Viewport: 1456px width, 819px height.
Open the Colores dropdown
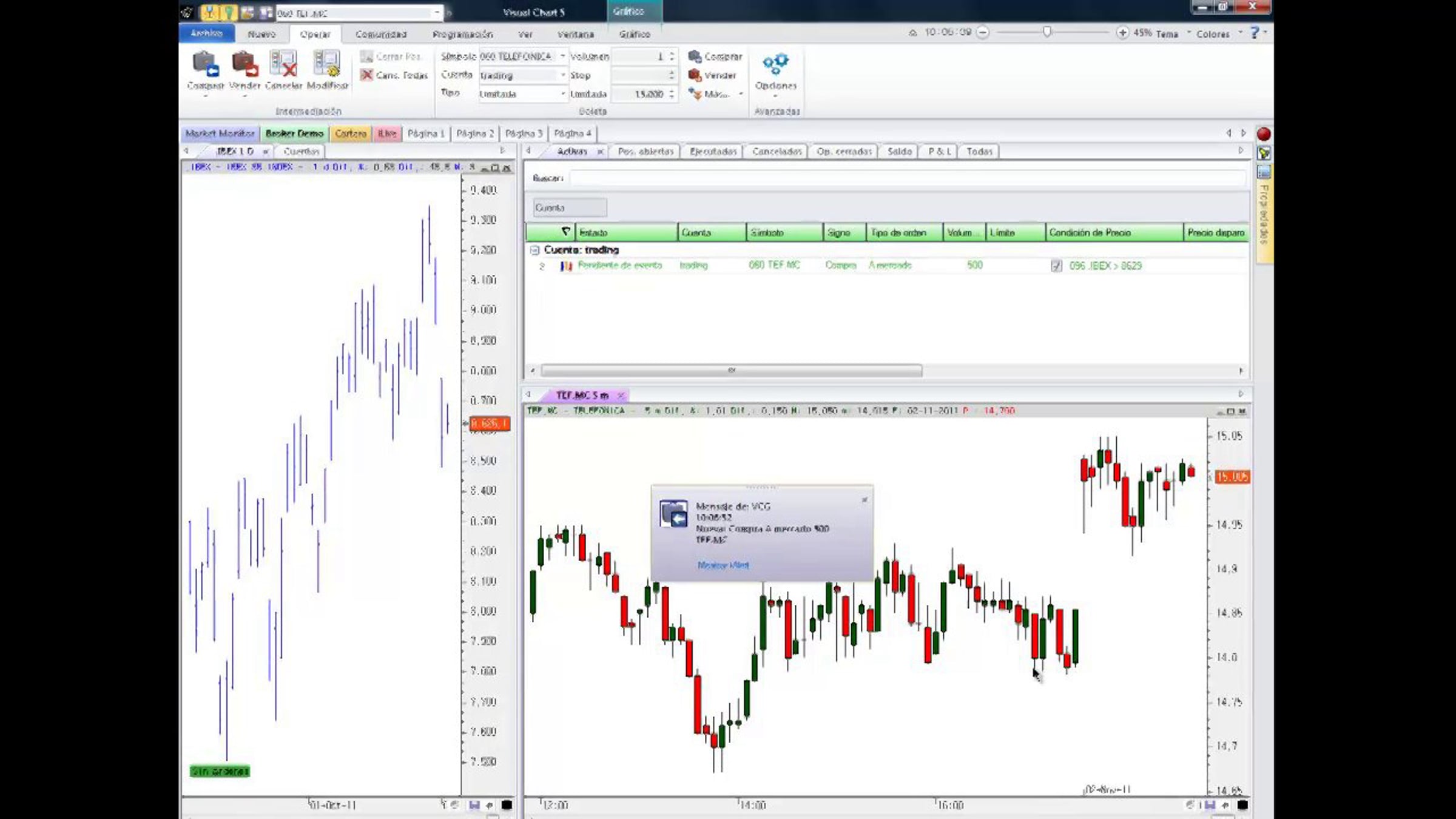click(x=1219, y=34)
